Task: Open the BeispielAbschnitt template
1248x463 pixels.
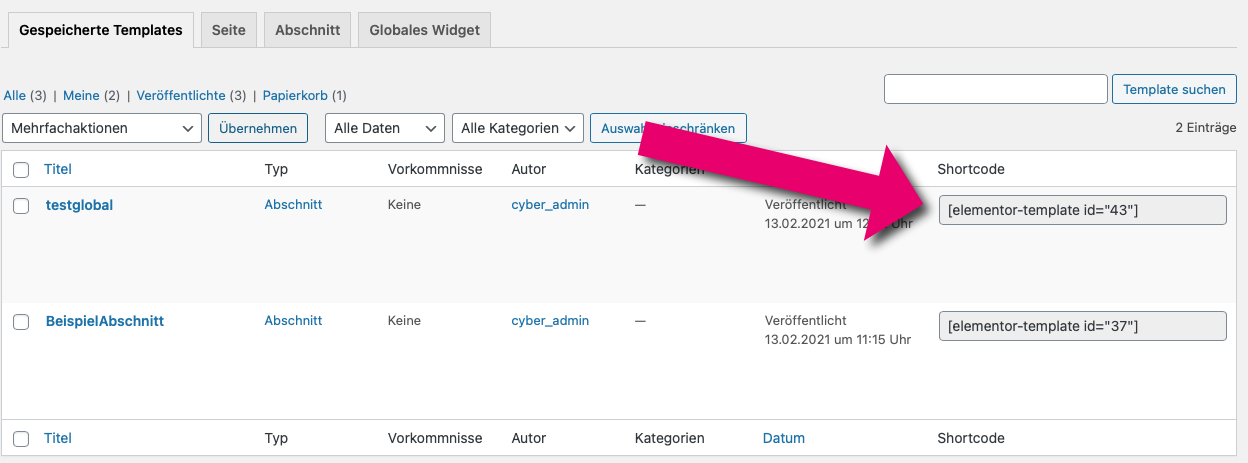Action: click(105, 321)
